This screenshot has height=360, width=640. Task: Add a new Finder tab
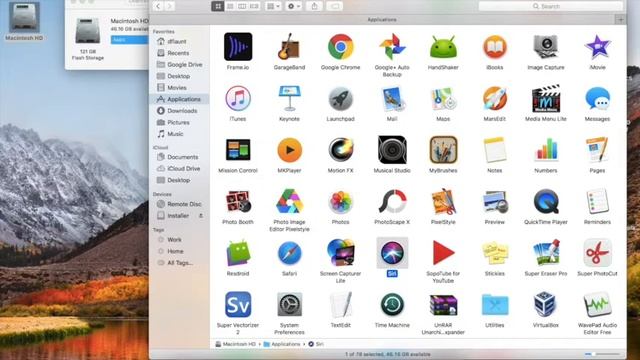(620, 20)
